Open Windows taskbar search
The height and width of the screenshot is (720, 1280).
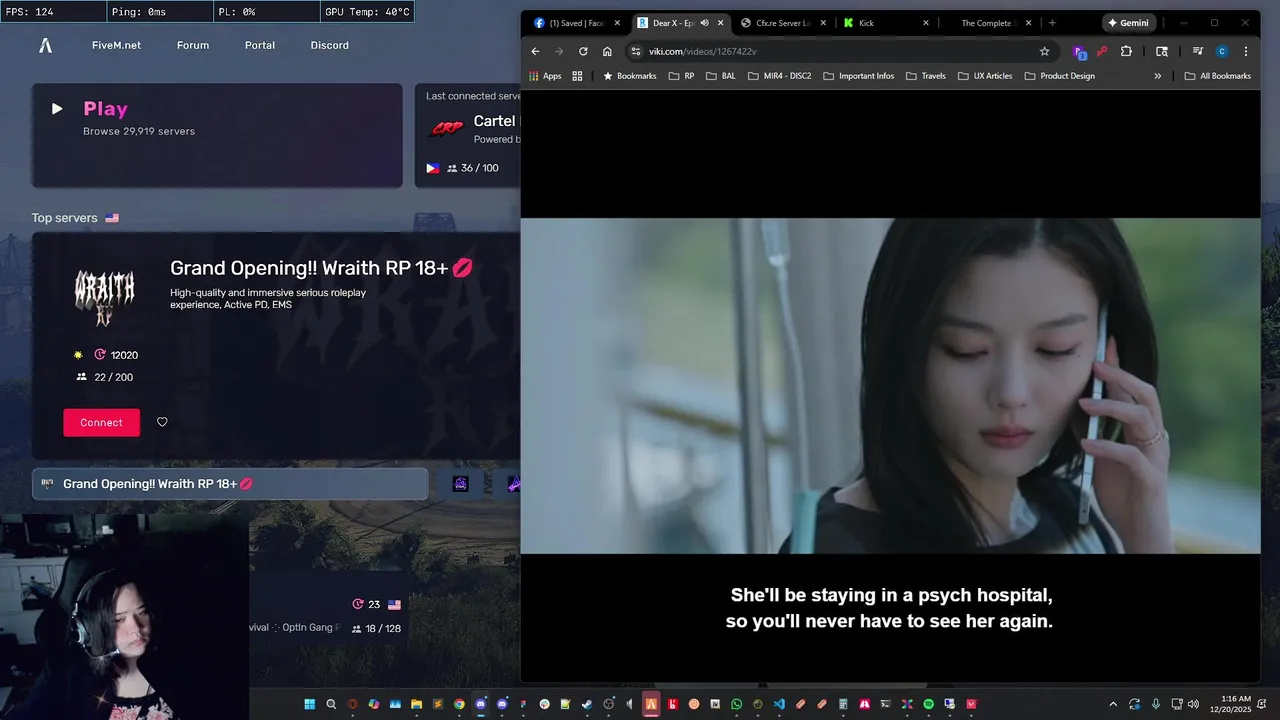coord(331,704)
